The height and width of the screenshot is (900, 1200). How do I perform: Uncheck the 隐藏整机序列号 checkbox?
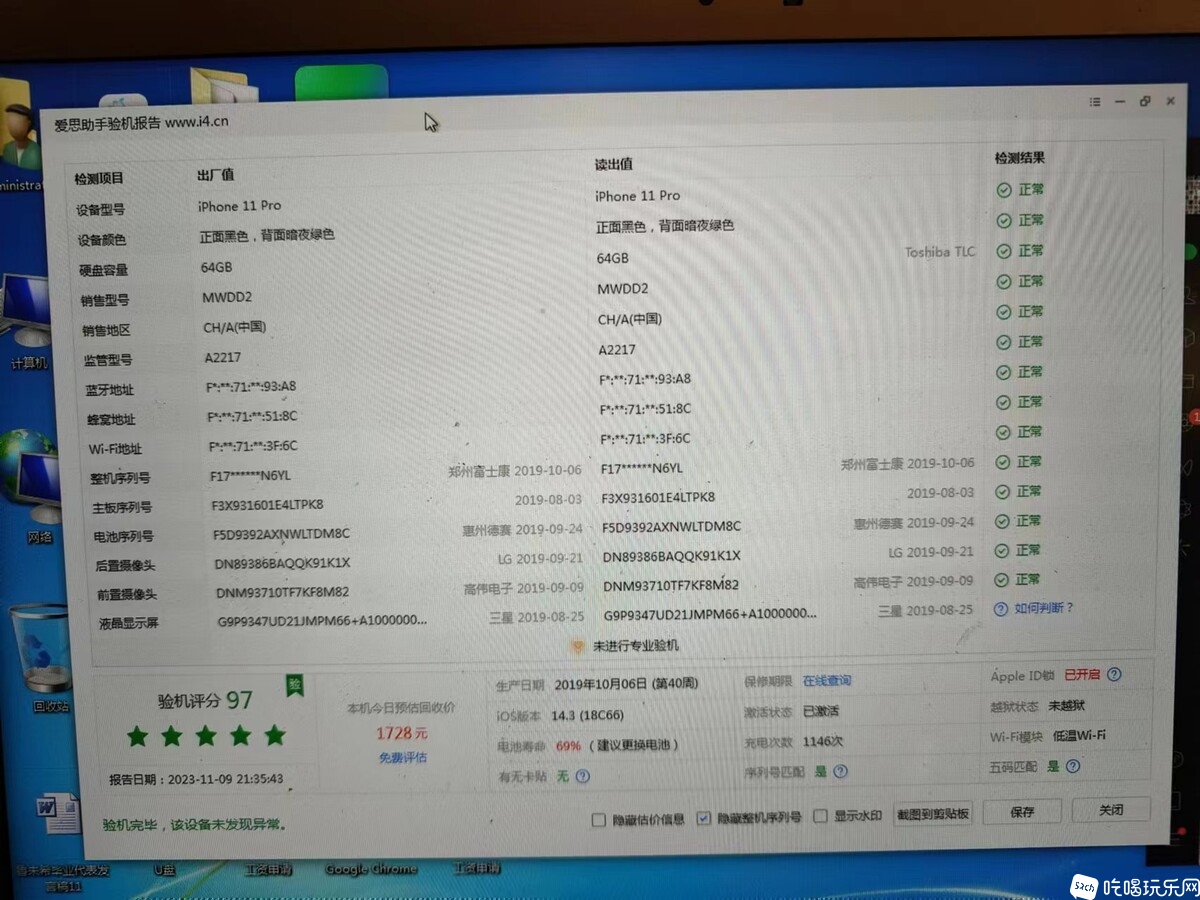[x=704, y=818]
